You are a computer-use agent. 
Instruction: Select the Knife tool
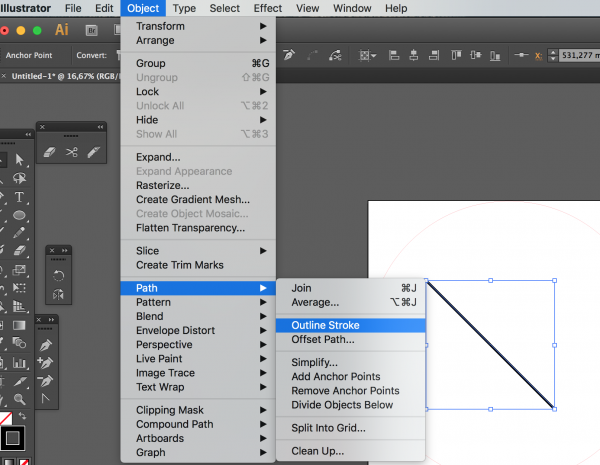tap(94, 152)
